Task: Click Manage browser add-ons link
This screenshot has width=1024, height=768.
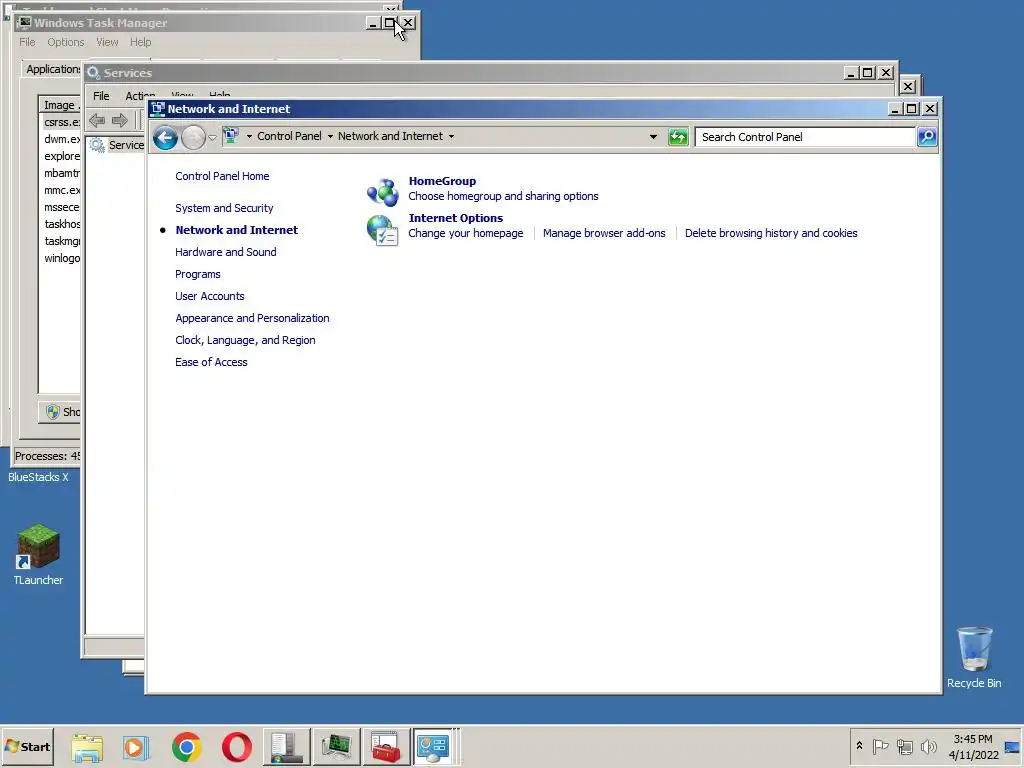Action: pyautogui.click(x=604, y=233)
